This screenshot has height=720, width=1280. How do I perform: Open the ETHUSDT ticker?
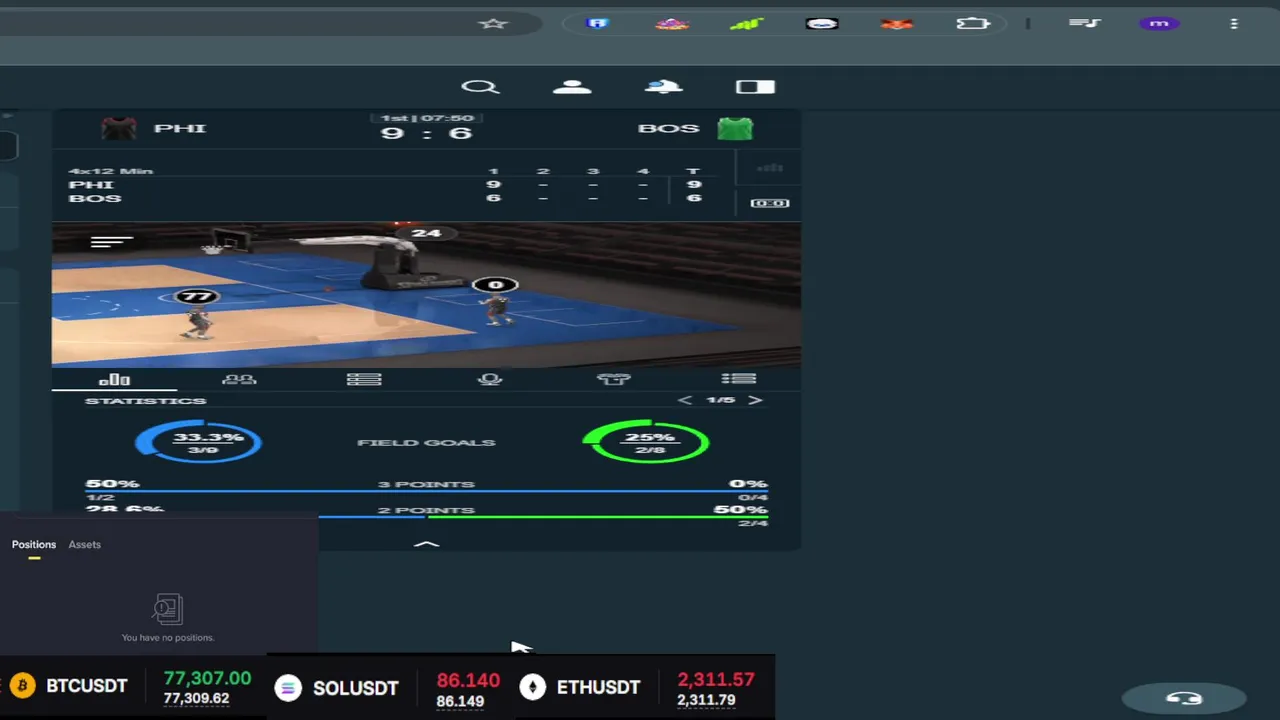pyautogui.click(x=598, y=687)
